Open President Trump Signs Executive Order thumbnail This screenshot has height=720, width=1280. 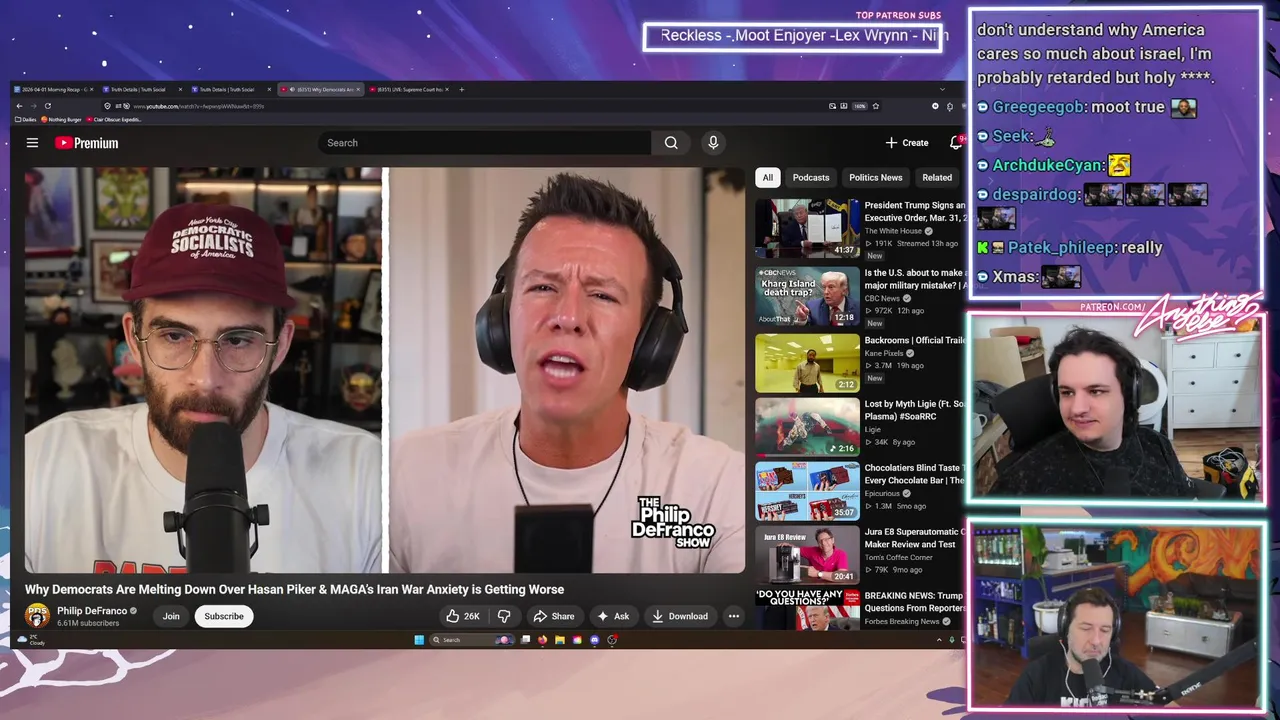[807, 229]
